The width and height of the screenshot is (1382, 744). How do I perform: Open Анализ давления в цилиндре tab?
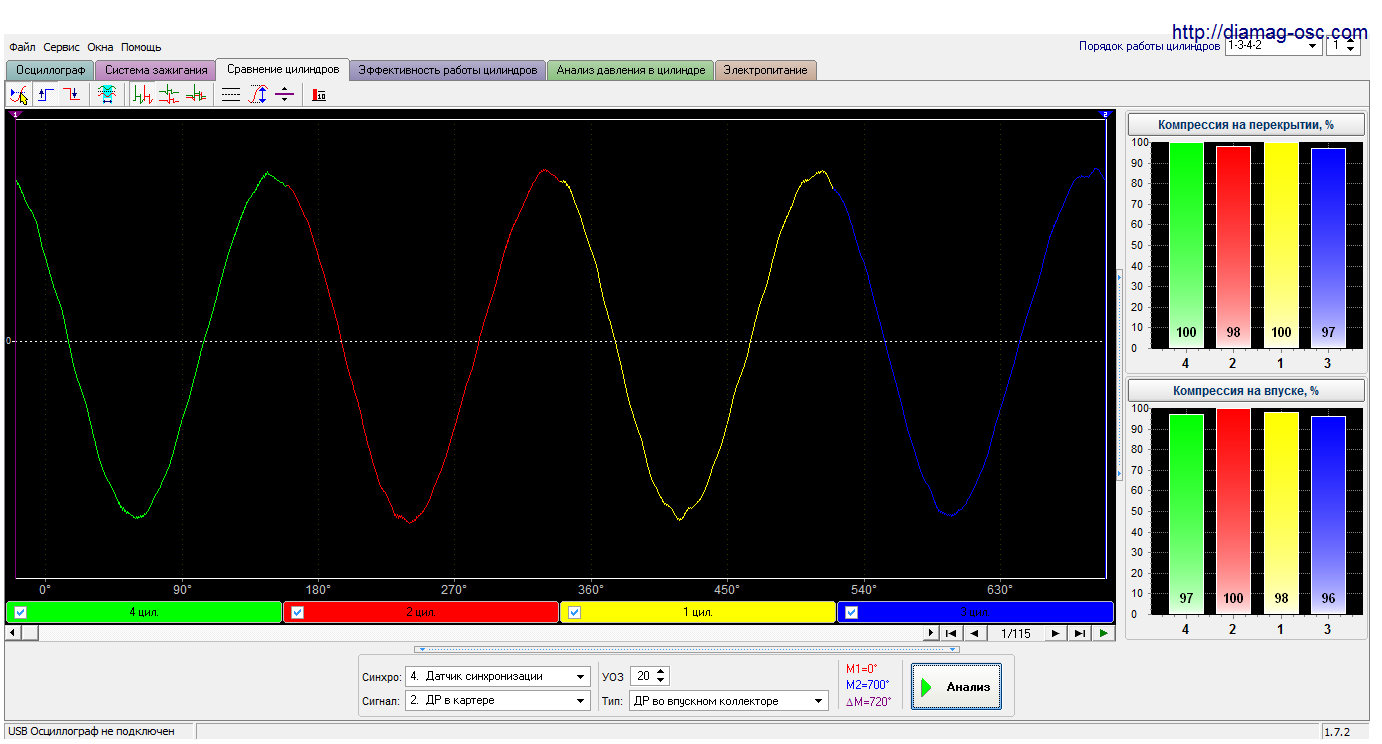[x=631, y=70]
